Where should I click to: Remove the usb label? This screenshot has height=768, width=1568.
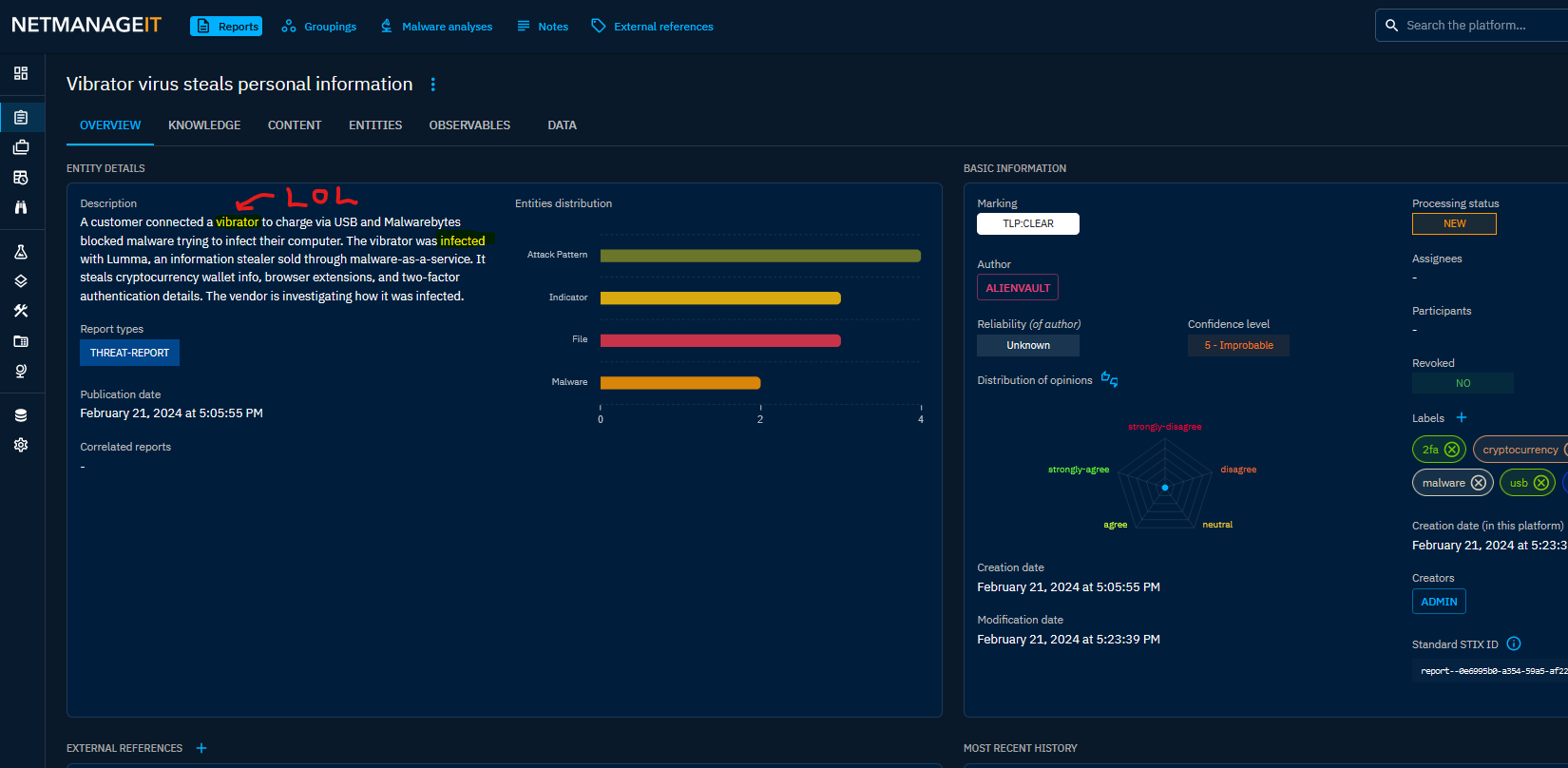click(1540, 483)
